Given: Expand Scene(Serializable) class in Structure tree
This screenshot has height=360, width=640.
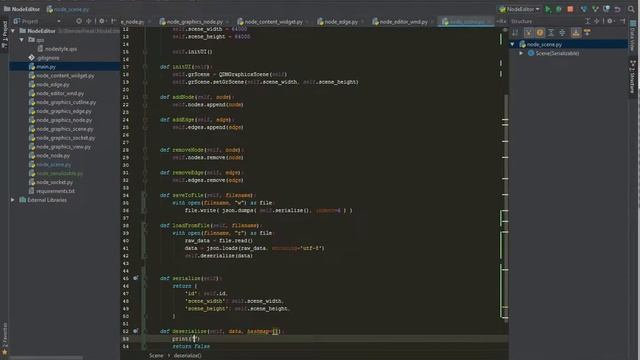Looking at the screenshot, I should coord(521,53).
